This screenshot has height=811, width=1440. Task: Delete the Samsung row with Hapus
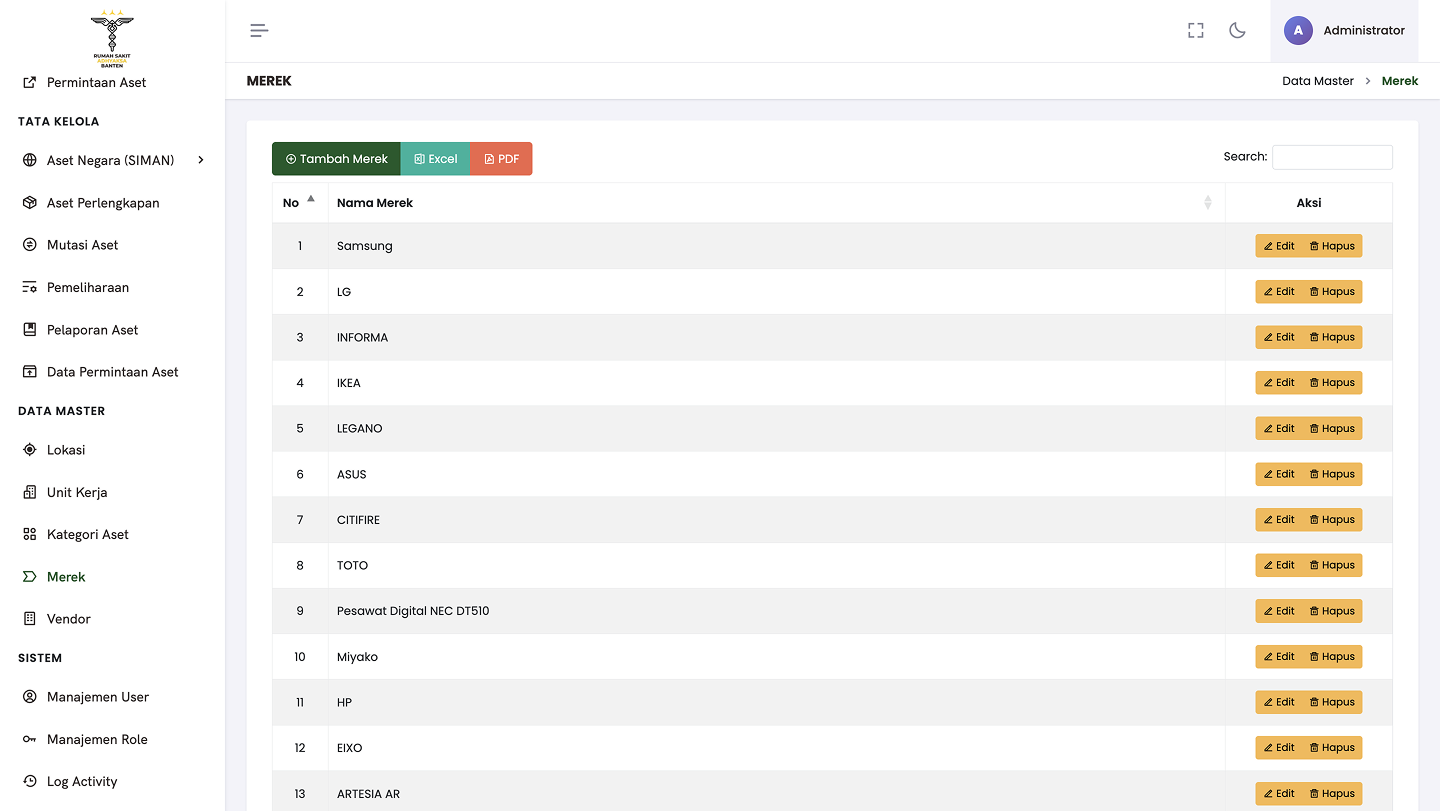coord(1332,246)
